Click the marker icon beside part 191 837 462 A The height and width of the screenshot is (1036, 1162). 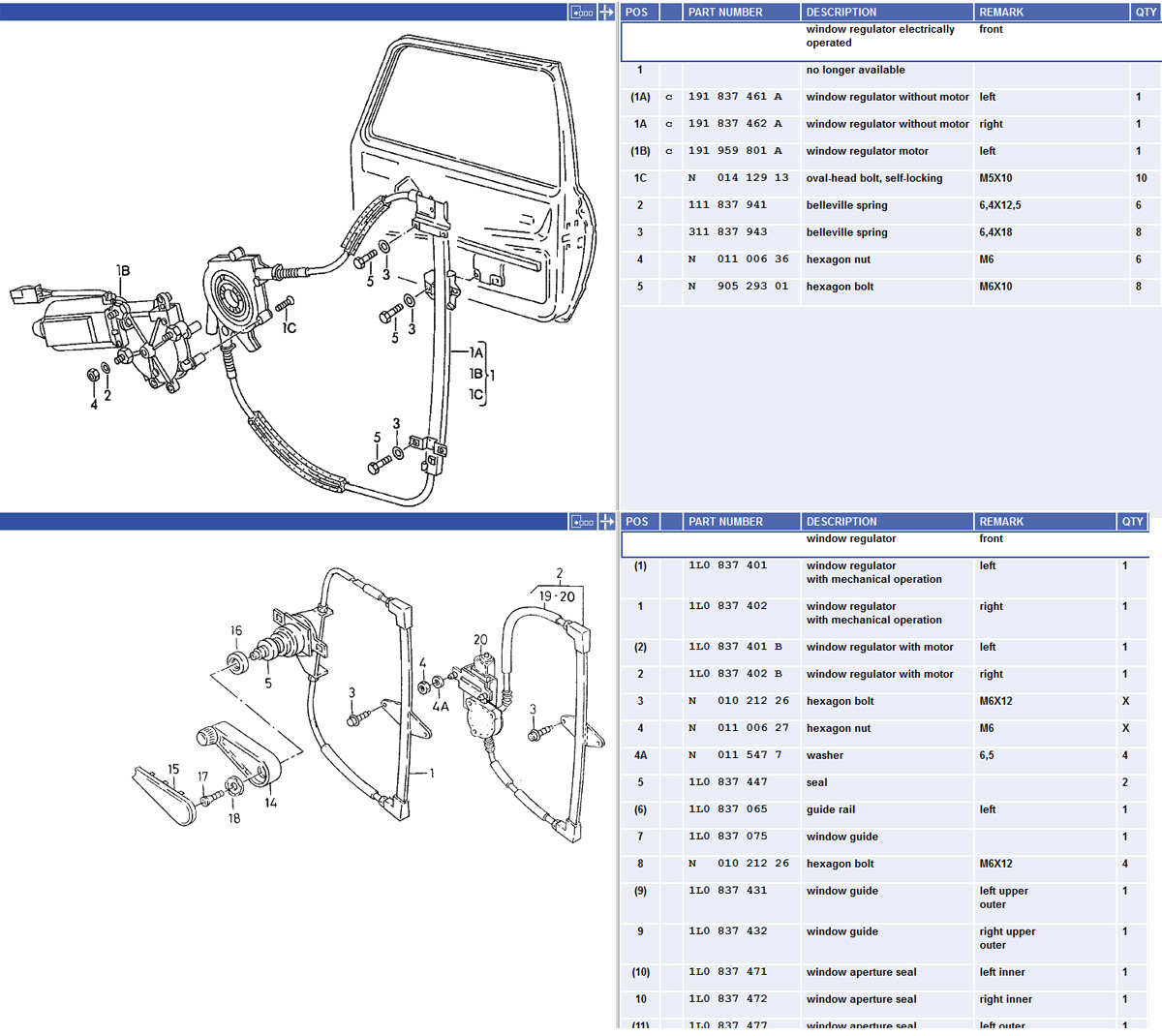coord(669,124)
